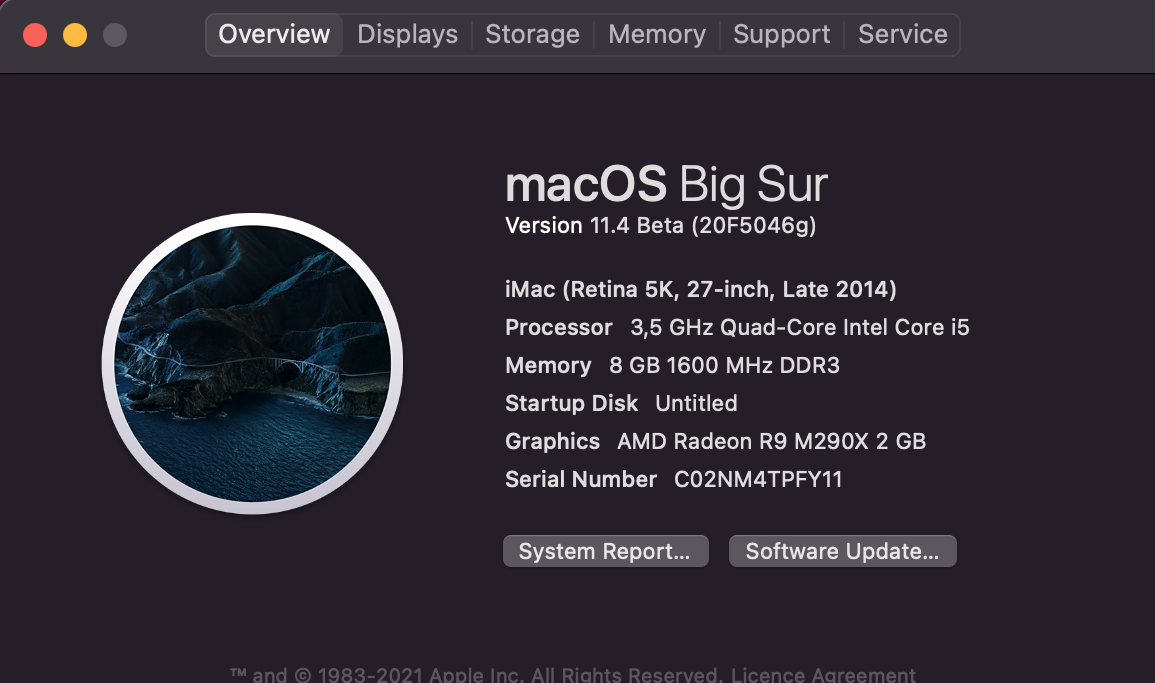Click the macOS Big Sur wallpaper icon

[253, 363]
